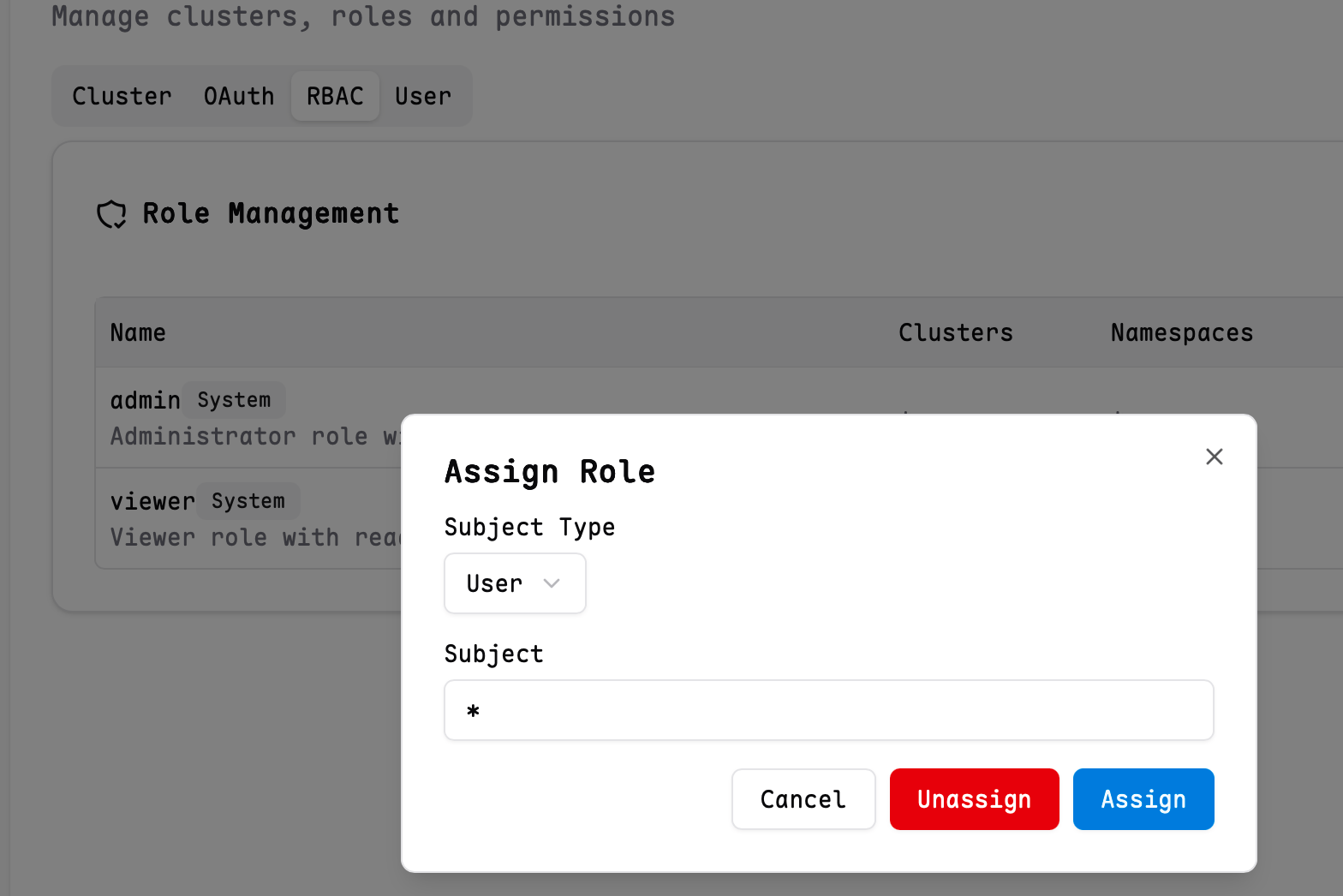Click the Viewer role description text
This screenshot has height=896, width=1343.
[254, 538]
